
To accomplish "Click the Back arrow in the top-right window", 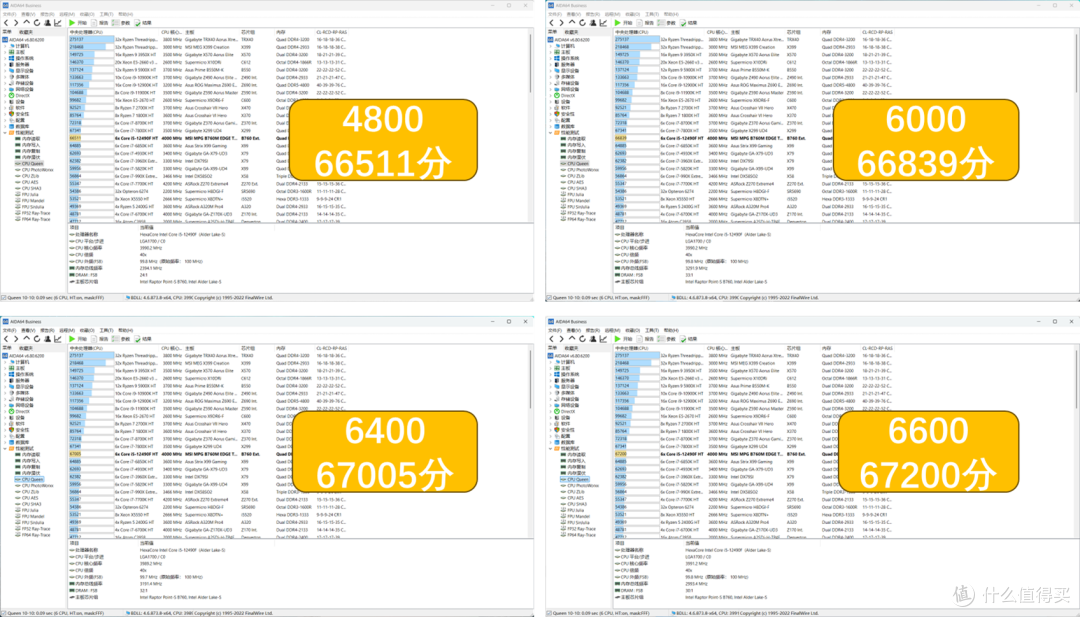I will point(552,23).
